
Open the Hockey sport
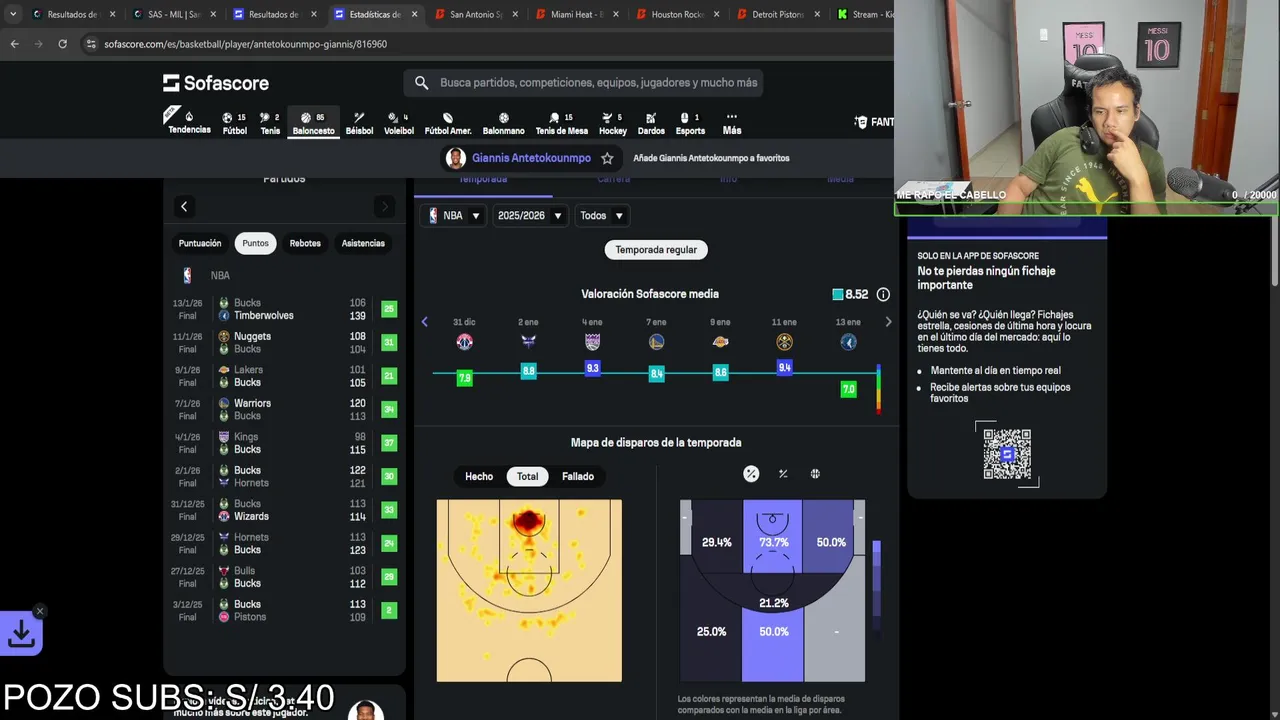pos(612,123)
